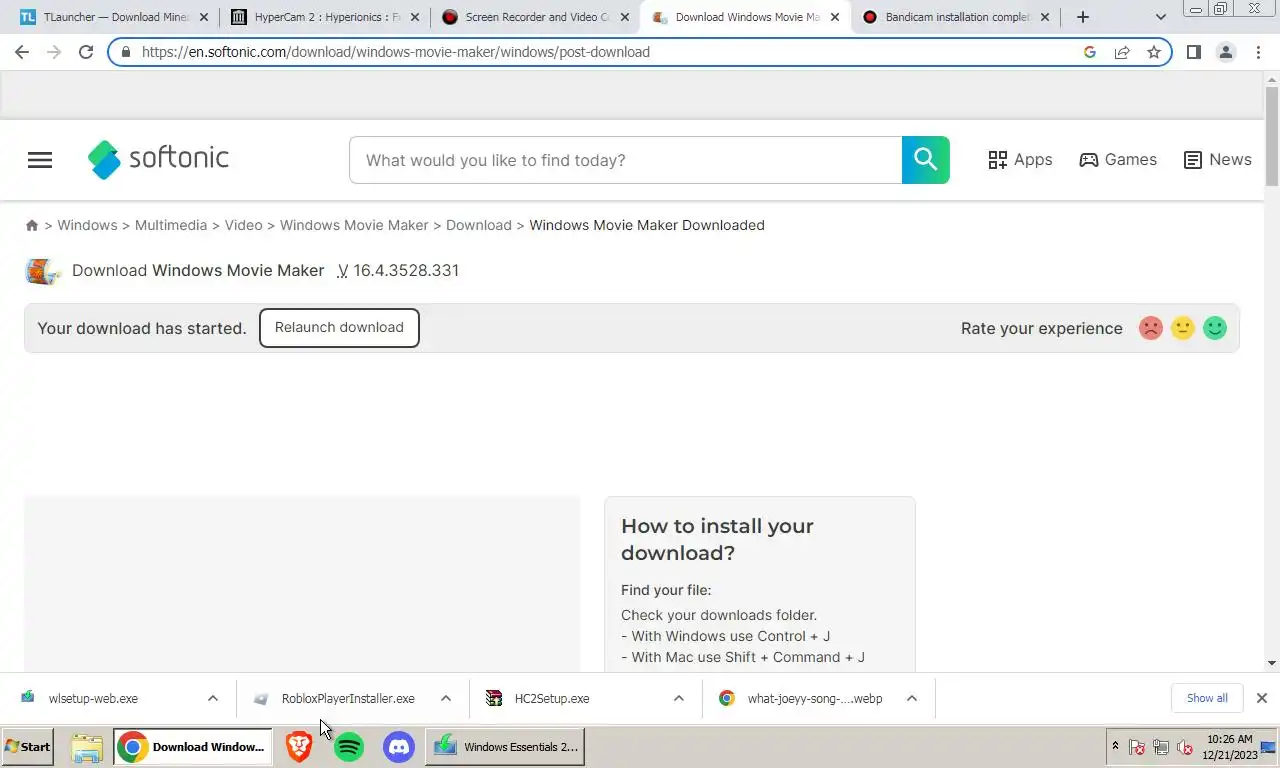Viewport: 1280px width, 768px height.
Task: Open the tab search dropdown
Action: tap(1161, 17)
